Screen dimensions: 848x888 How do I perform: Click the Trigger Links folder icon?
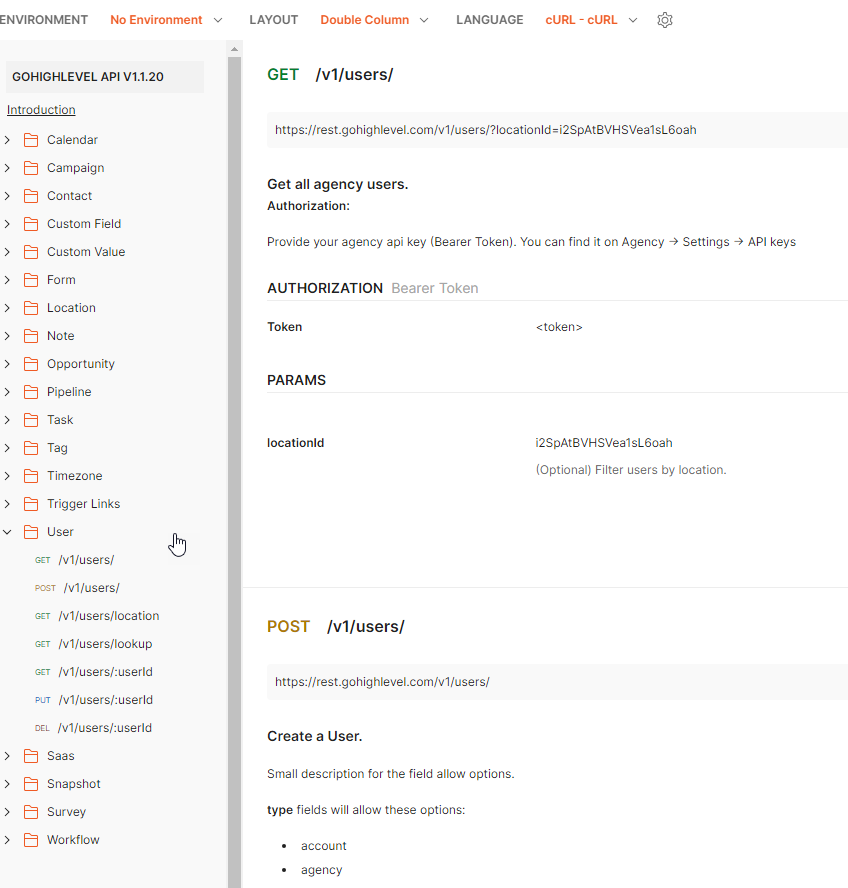click(x=31, y=504)
